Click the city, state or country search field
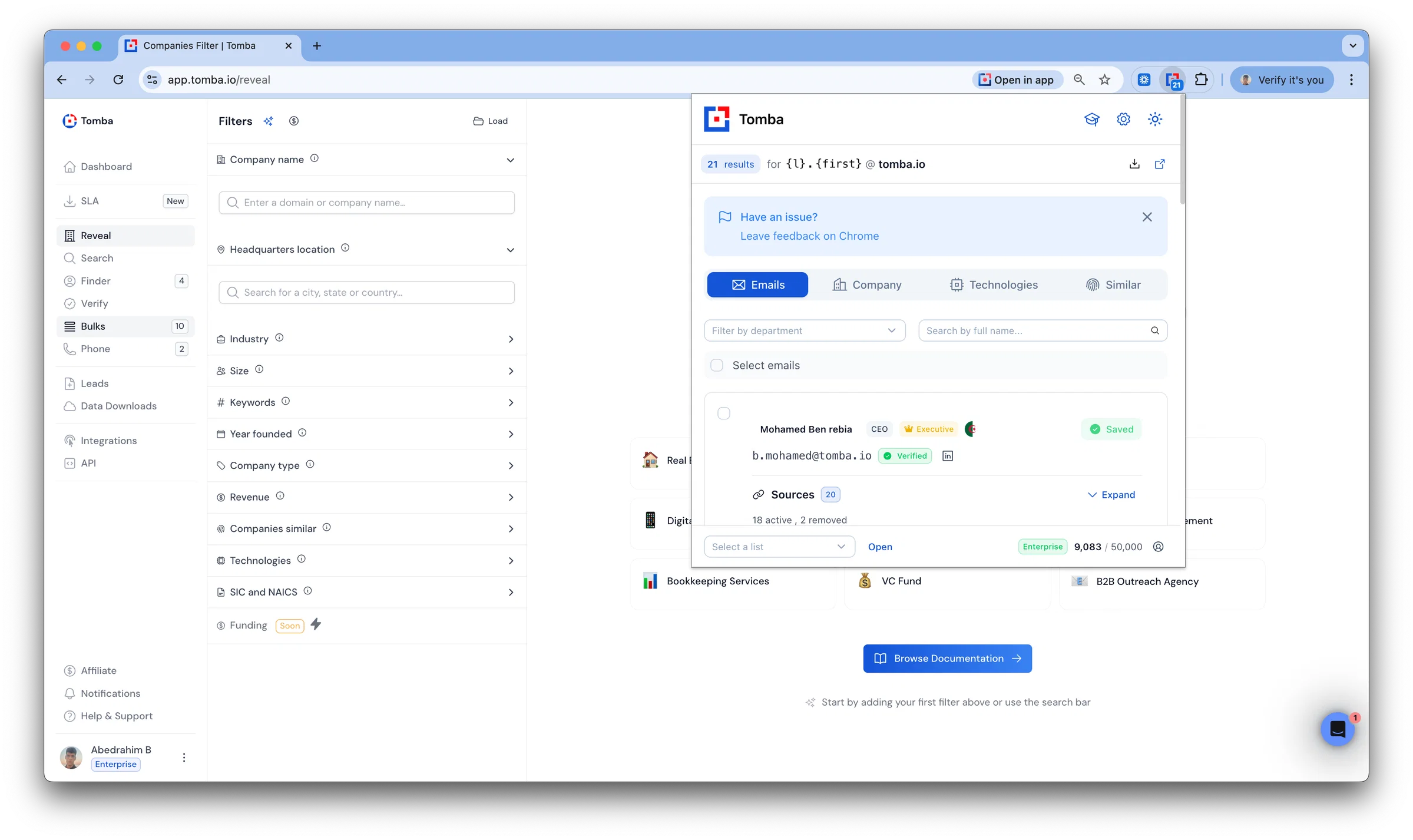Screen dimensions: 1413x840 pyautogui.click(x=367, y=293)
